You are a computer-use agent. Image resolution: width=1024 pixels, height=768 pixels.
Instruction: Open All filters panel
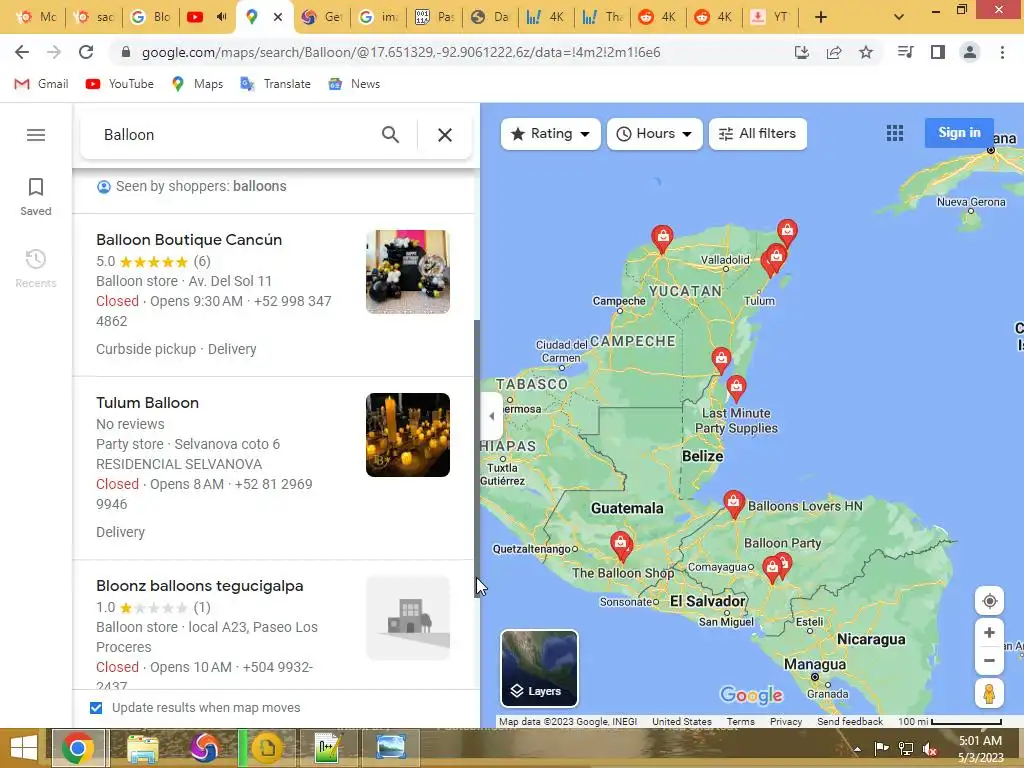pyautogui.click(x=758, y=134)
